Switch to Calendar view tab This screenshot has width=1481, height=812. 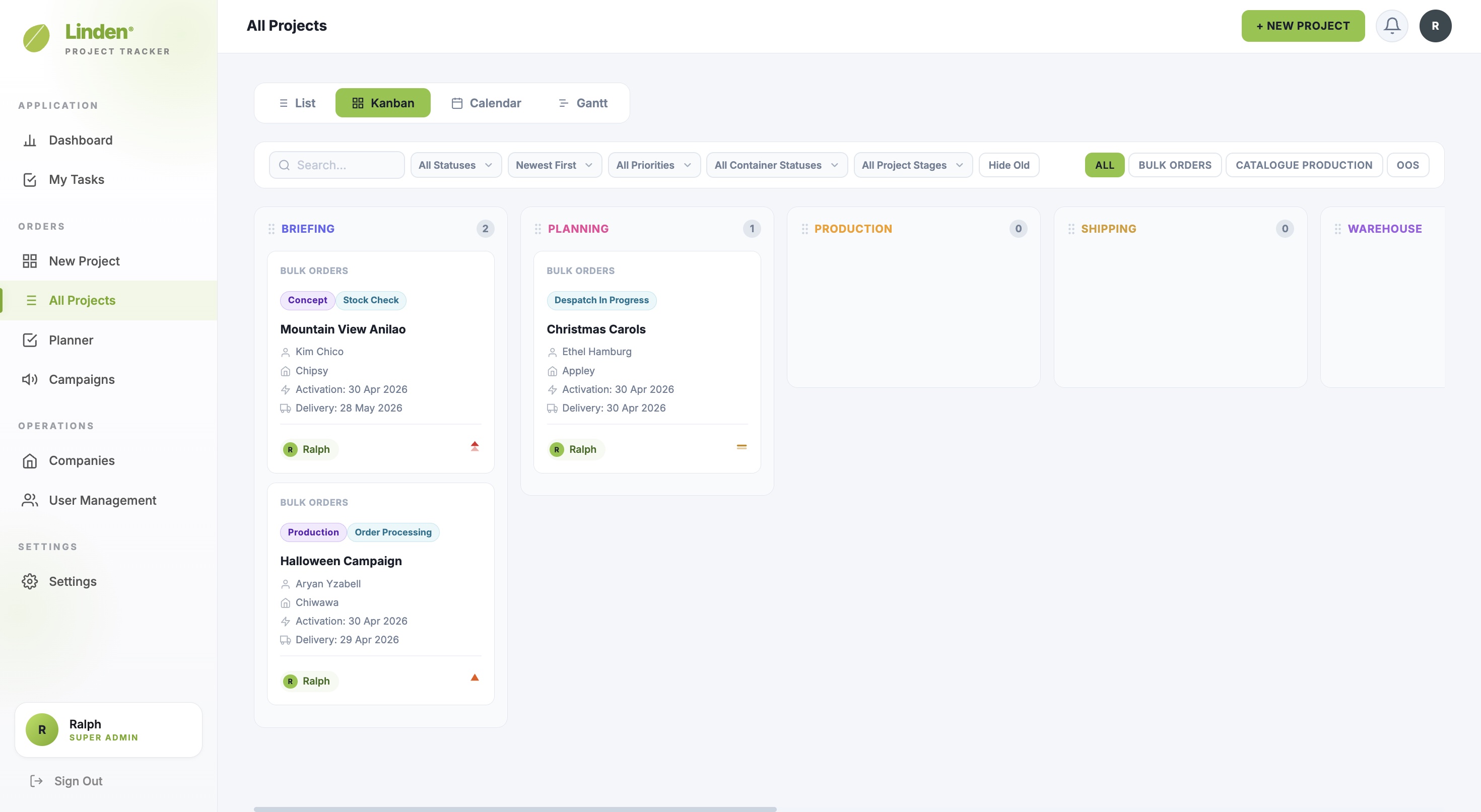(x=487, y=103)
